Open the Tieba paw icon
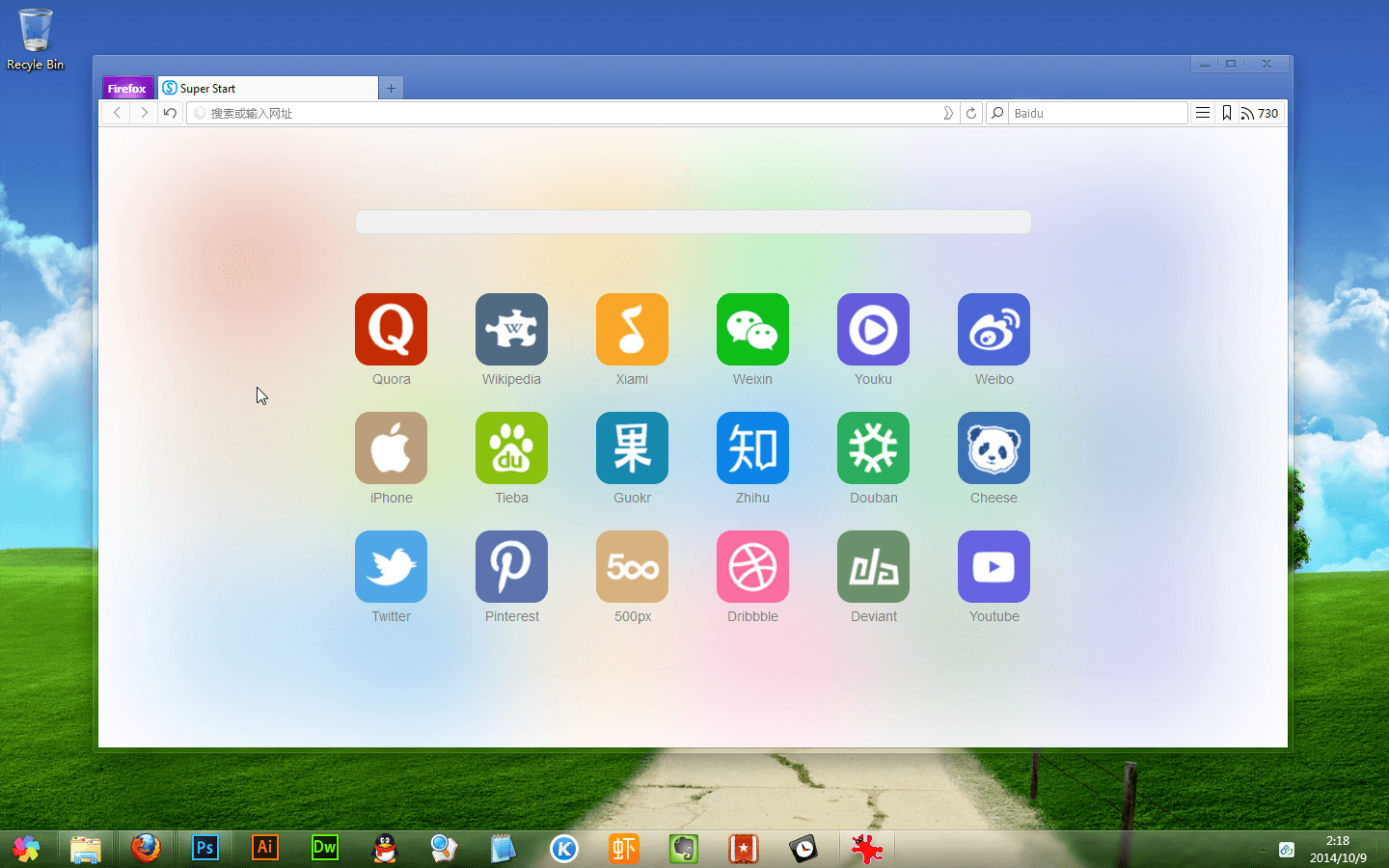The width and height of the screenshot is (1389, 868). coord(511,448)
